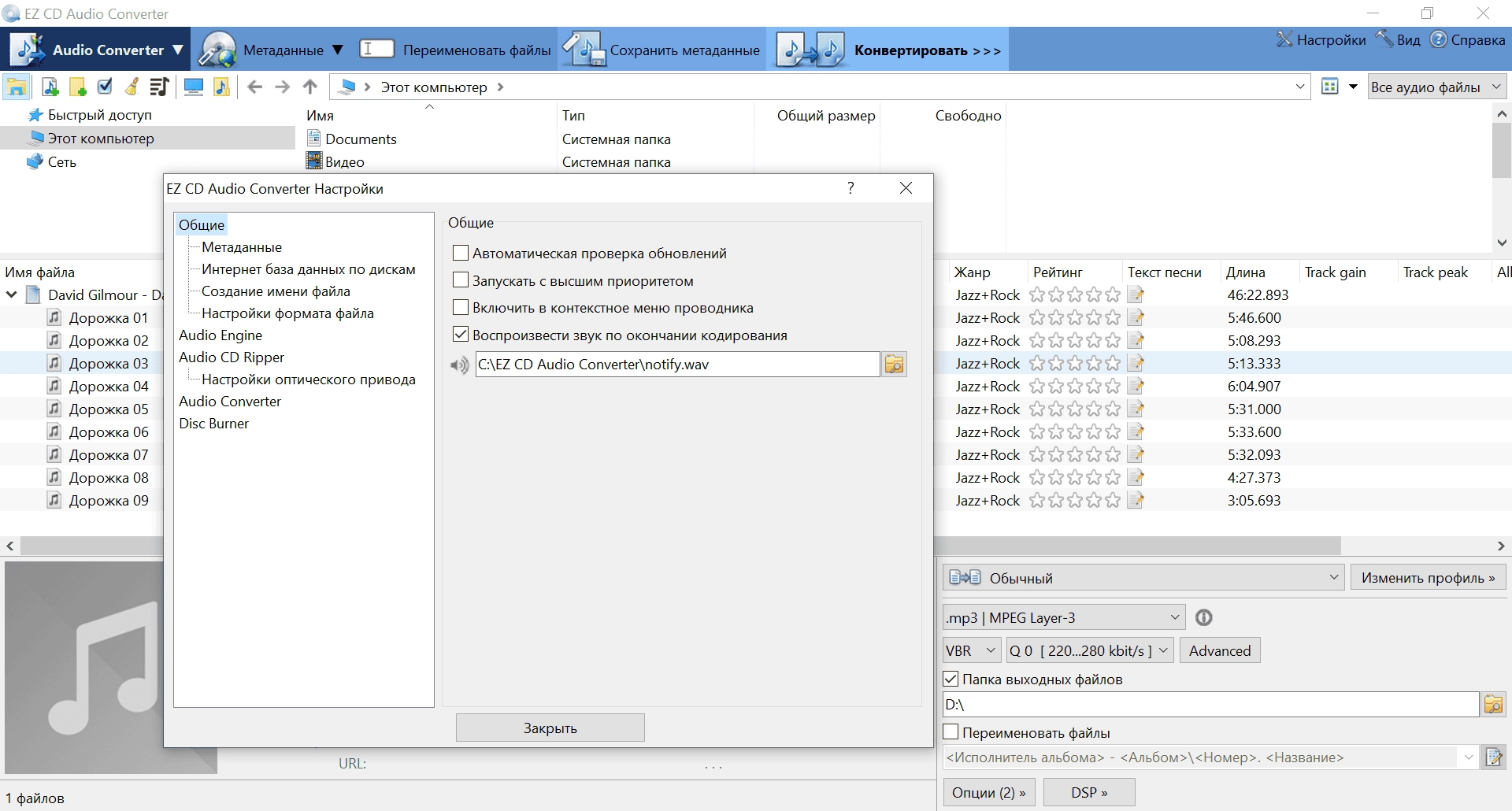Click the playlist music note icon
The width and height of the screenshot is (1512, 811).
tap(159, 87)
